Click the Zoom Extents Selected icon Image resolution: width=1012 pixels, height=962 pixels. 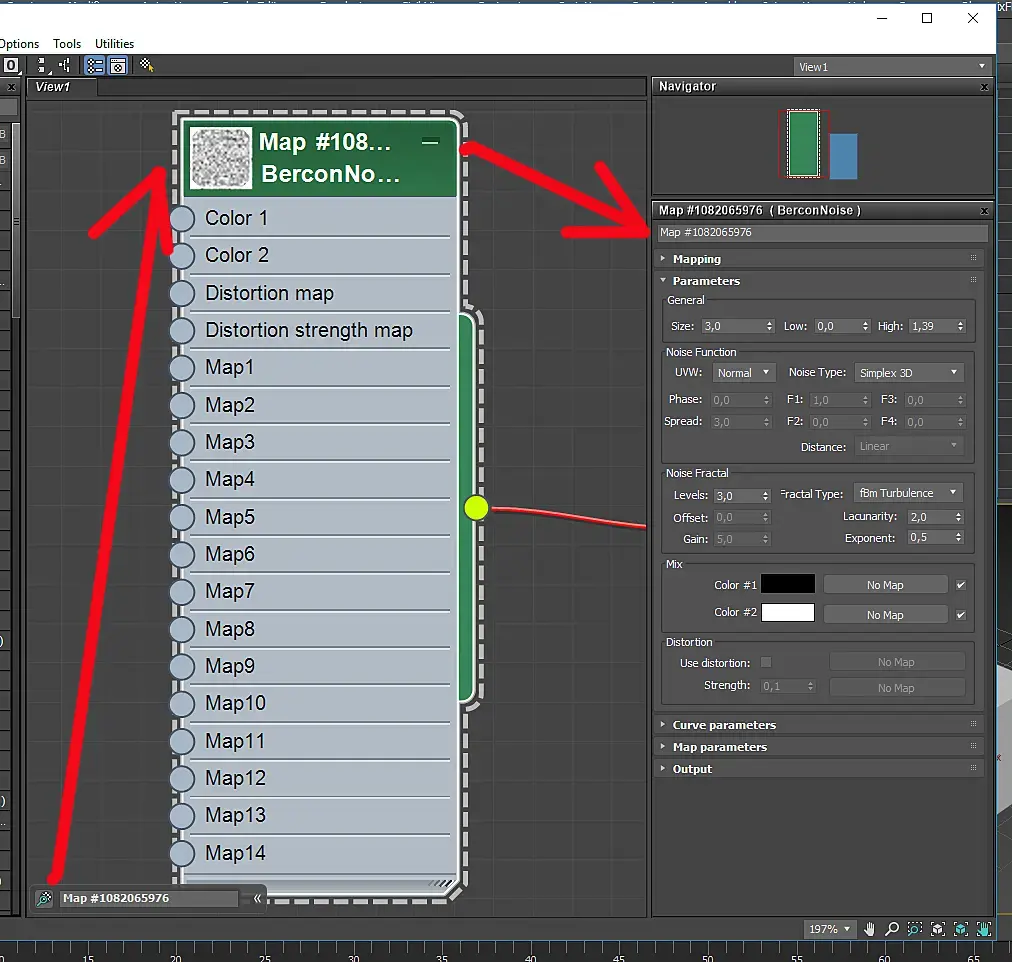[x=960, y=928]
